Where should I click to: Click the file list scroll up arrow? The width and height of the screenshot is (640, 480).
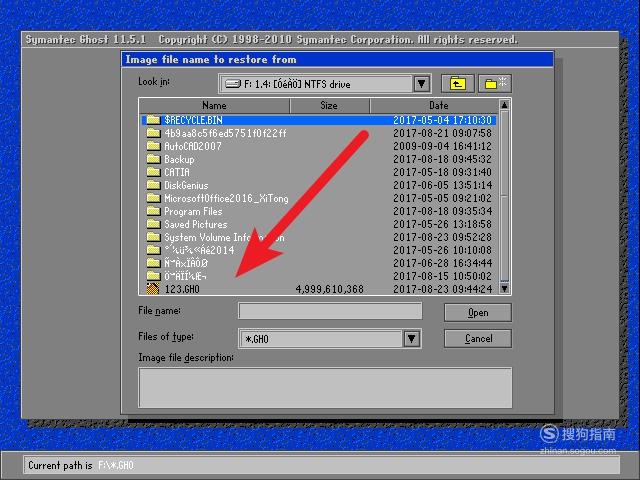[x=504, y=105]
